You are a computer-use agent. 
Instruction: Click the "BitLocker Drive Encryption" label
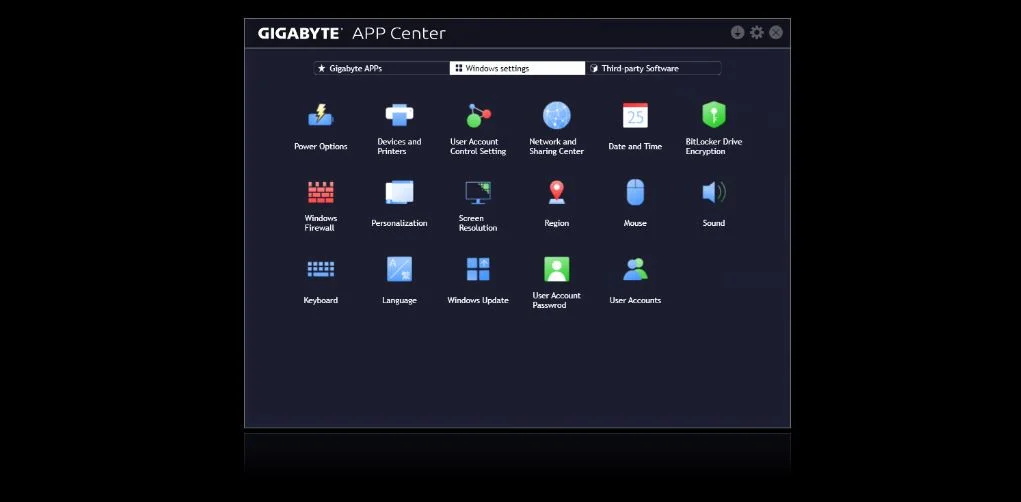(714, 146)
